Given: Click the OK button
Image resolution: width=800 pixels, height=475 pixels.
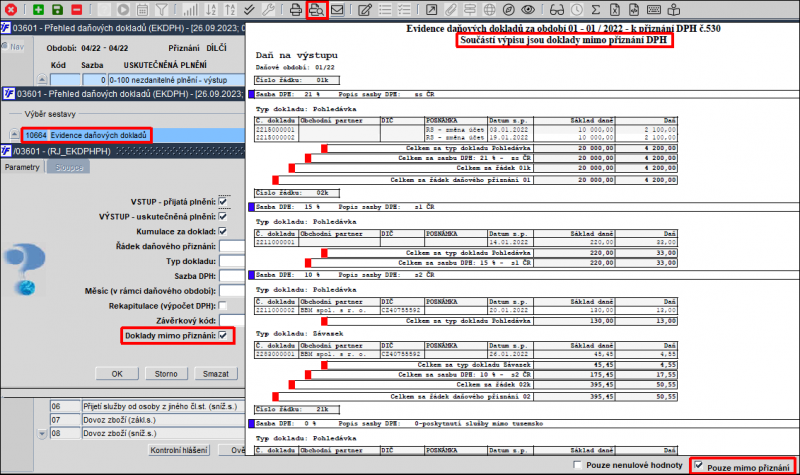Looking at the screenshot, I should click(x=117, y=374).
